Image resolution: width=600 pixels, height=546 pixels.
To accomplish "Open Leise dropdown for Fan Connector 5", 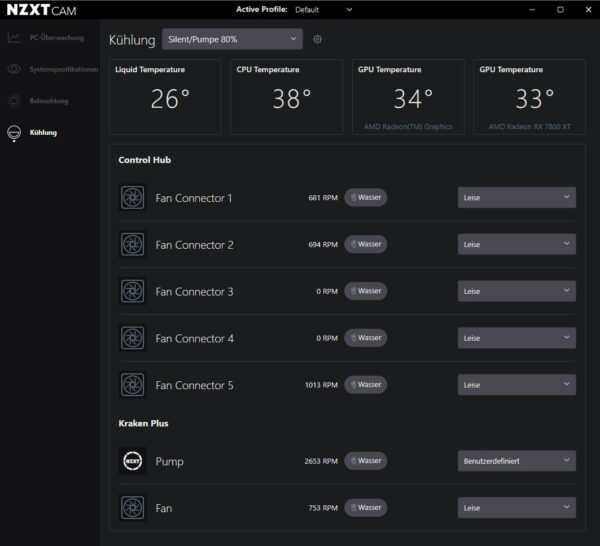I will (x=517, y=385).
